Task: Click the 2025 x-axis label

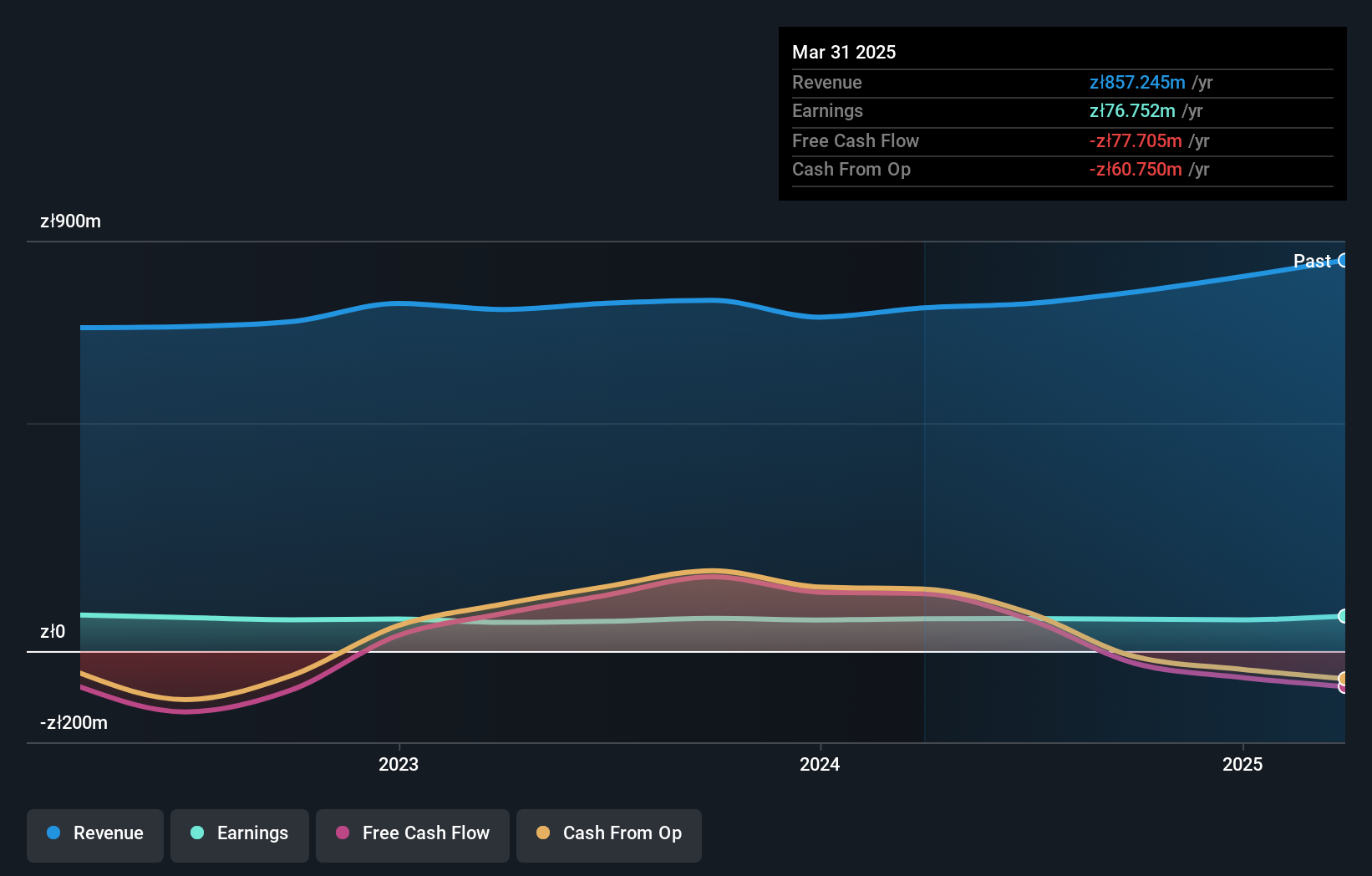Action: 1242,764
